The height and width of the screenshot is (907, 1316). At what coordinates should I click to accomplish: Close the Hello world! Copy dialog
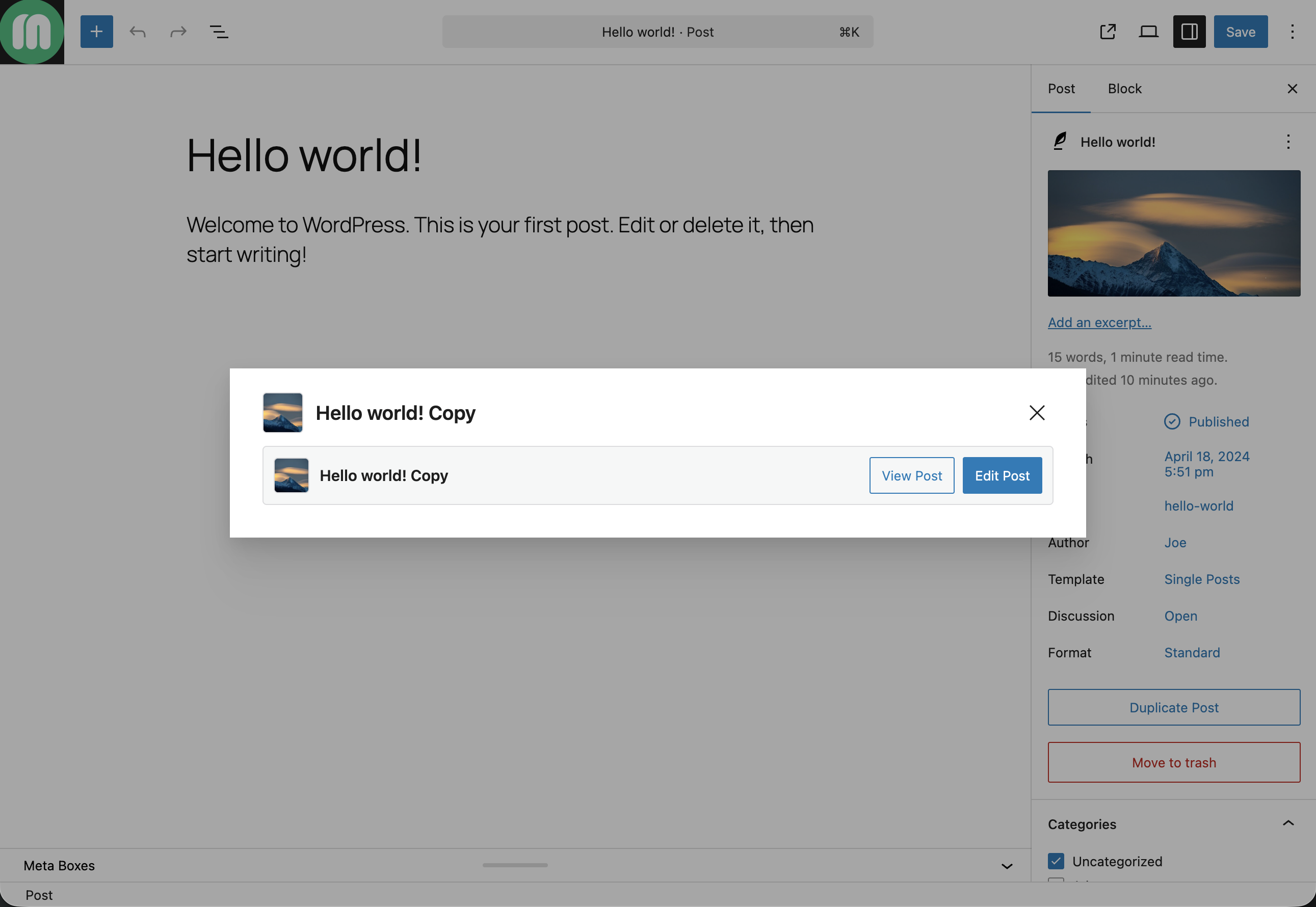pos(1037,413)
